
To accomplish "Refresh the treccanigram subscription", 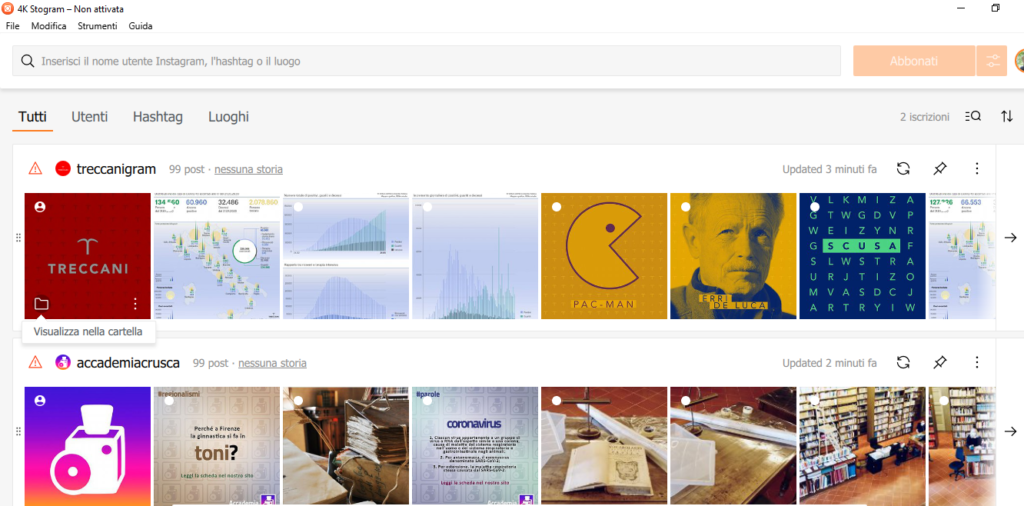I will coord(903,169).
